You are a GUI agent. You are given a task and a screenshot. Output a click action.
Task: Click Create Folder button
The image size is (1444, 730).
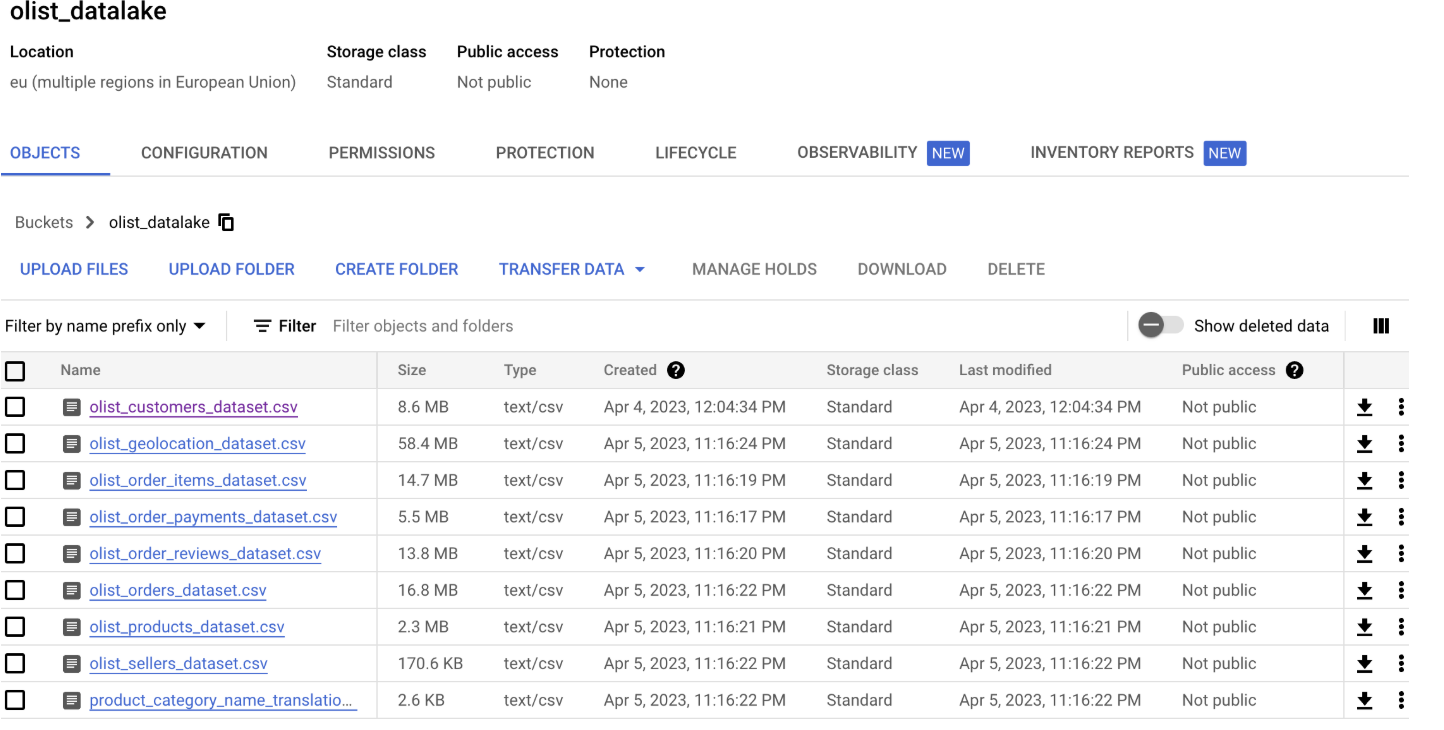tap(397, 269)
